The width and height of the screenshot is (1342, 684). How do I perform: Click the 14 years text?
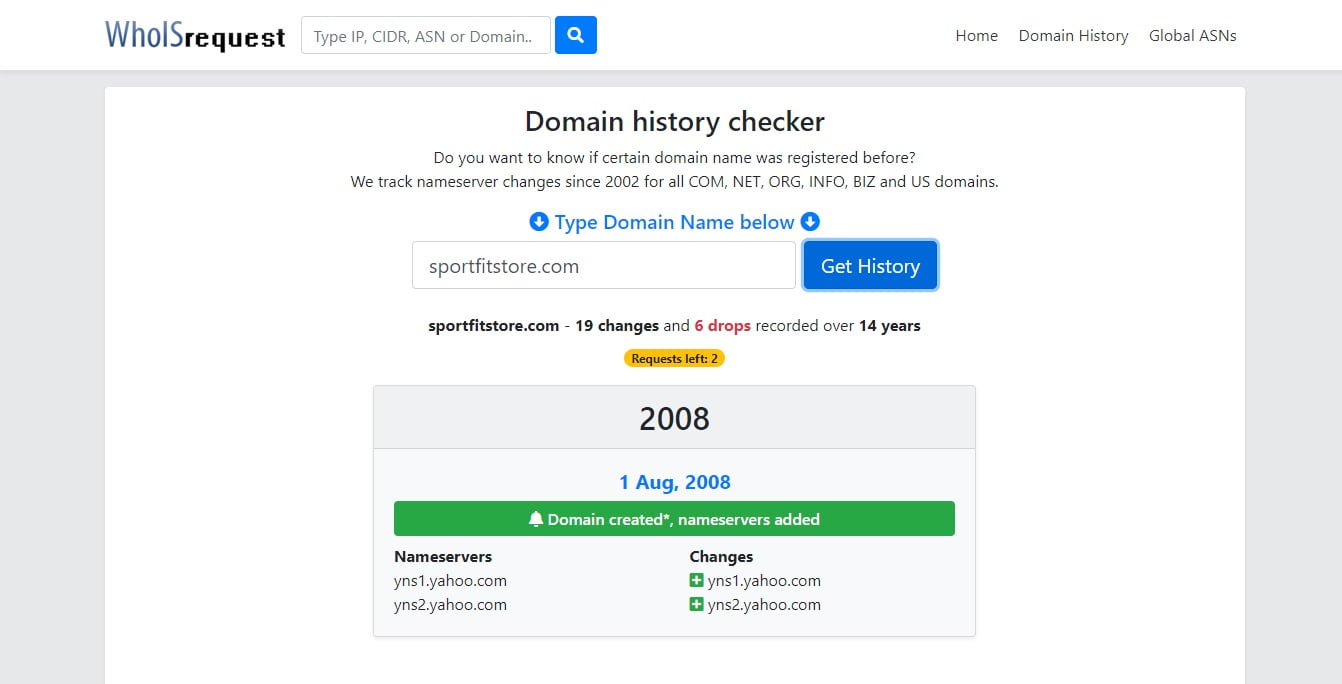pyautogui.click(x=890, y=325)
